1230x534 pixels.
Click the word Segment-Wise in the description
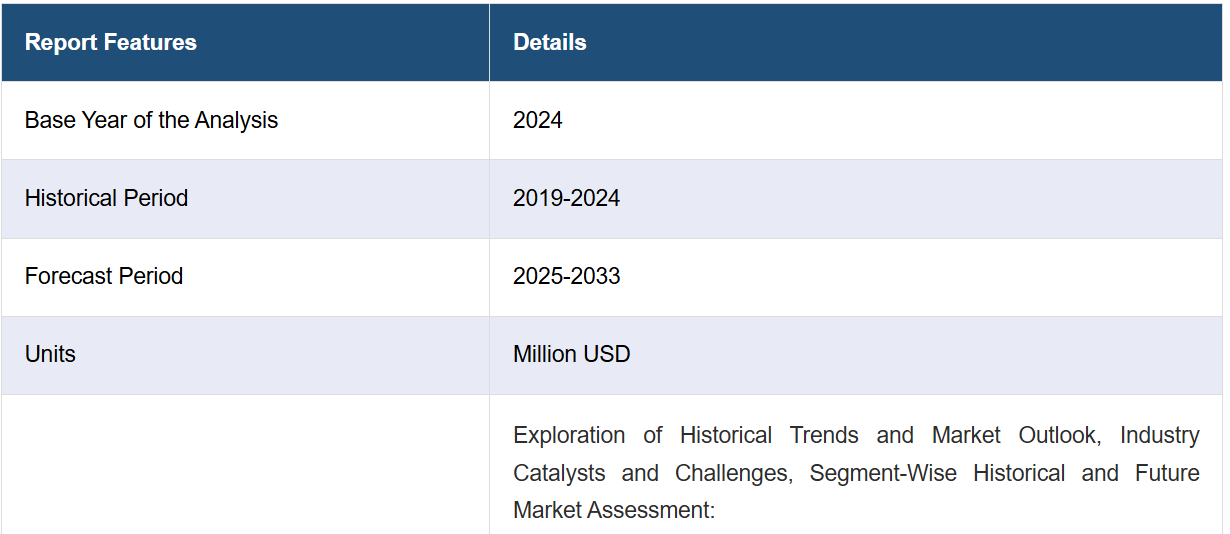(x=883, y=473)
